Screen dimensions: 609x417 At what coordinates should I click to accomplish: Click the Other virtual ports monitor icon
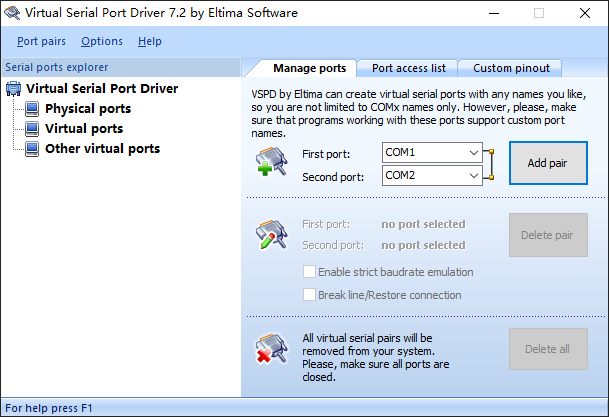32,149
